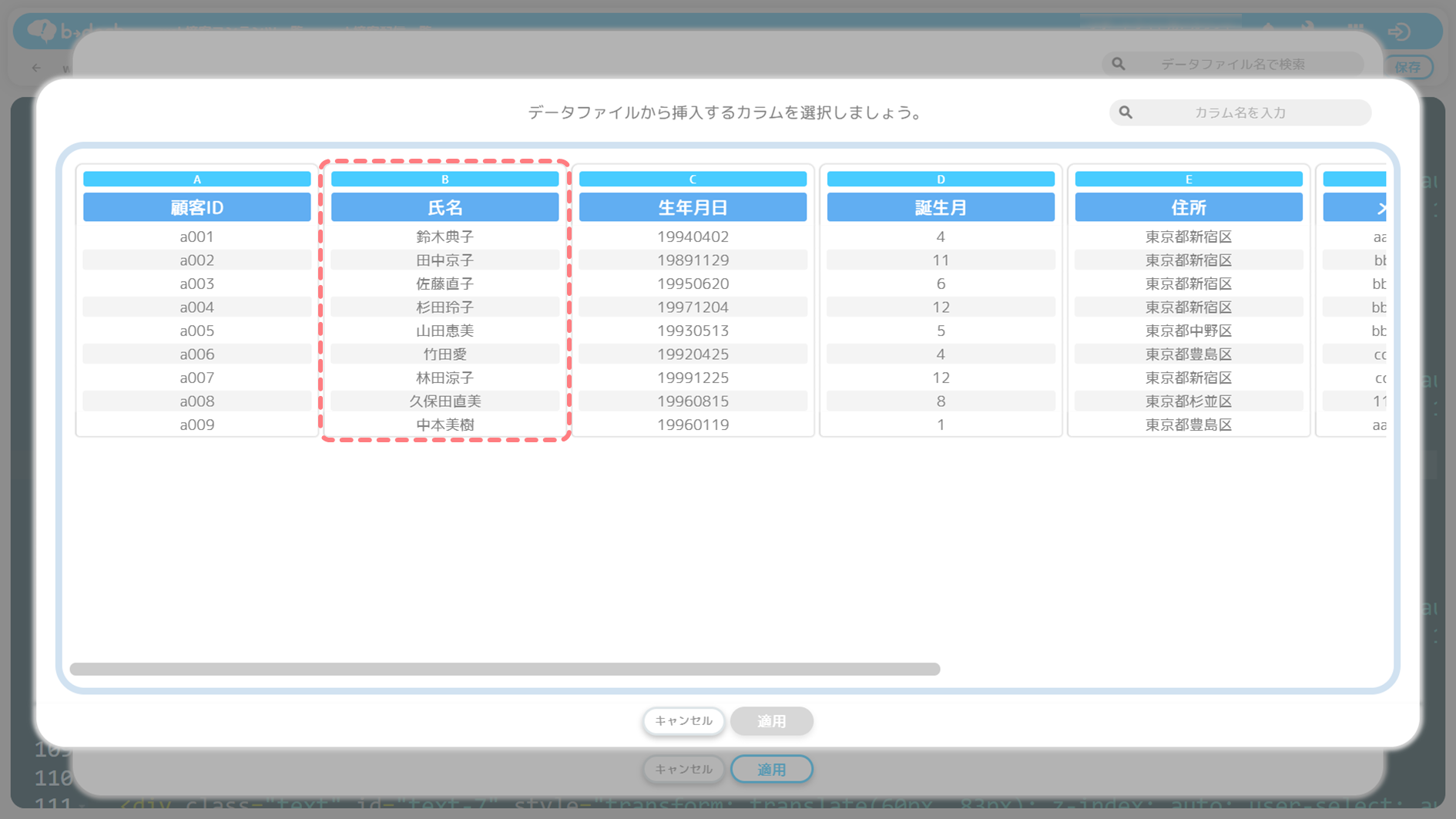This screenshot has height=819, width=1456.
Task: Choose the 誕生月 column header
Action: [941, 207]
